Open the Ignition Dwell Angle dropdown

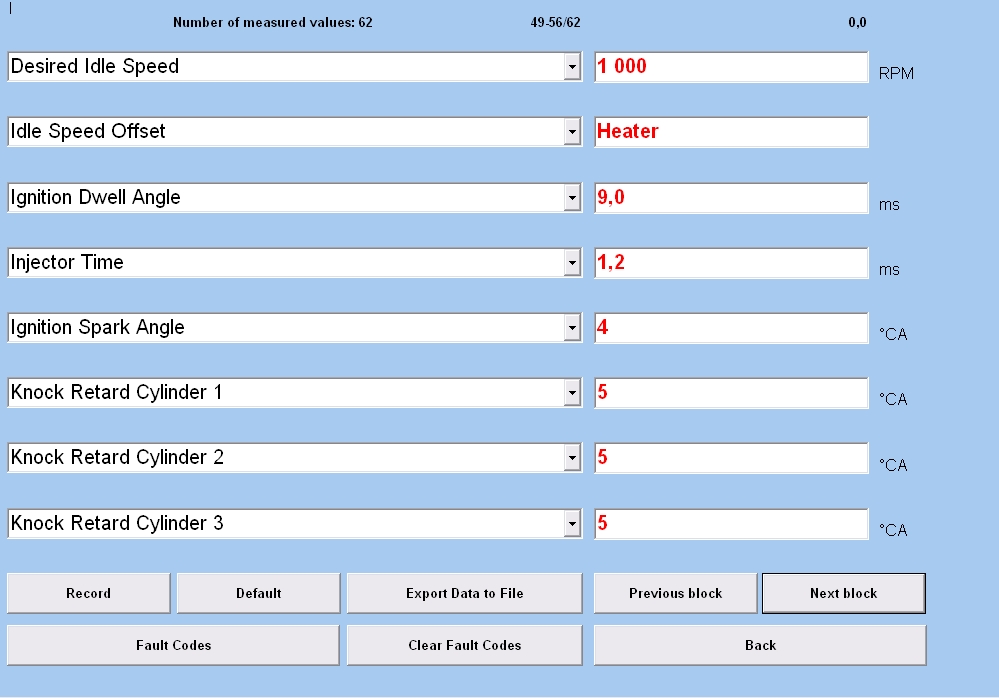click(x=572, y=198)
